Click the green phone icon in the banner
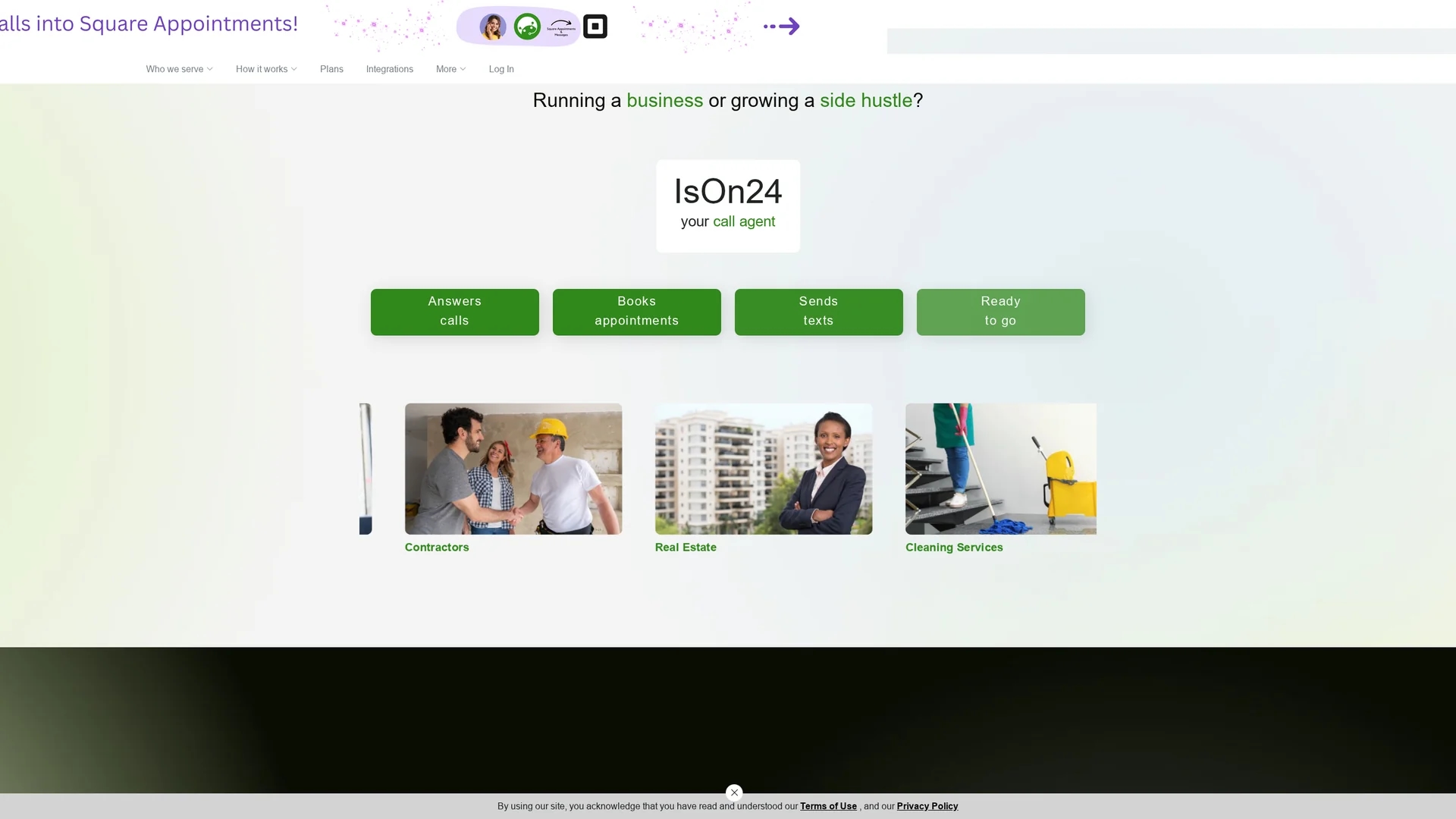1456x819 pixels. [x=527, y=27]
